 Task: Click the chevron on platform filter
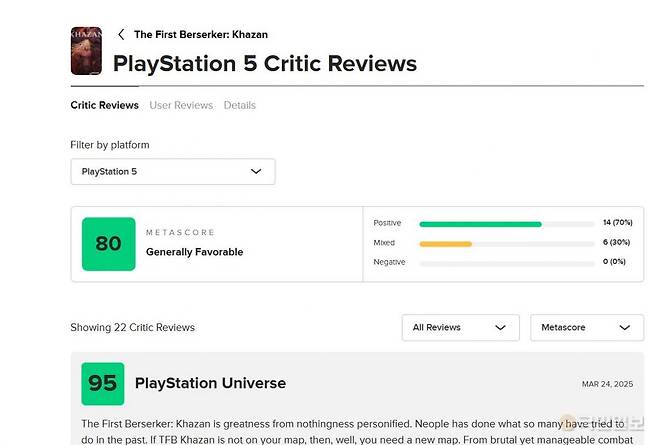[256, 171]
